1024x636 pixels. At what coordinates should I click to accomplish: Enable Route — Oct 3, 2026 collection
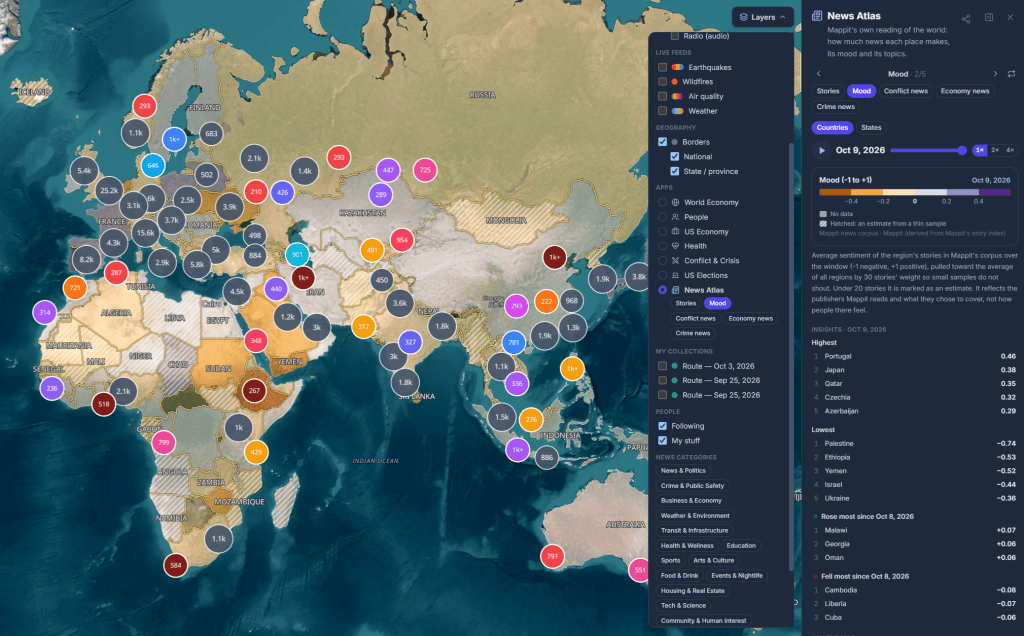click(x=662, y=366)
